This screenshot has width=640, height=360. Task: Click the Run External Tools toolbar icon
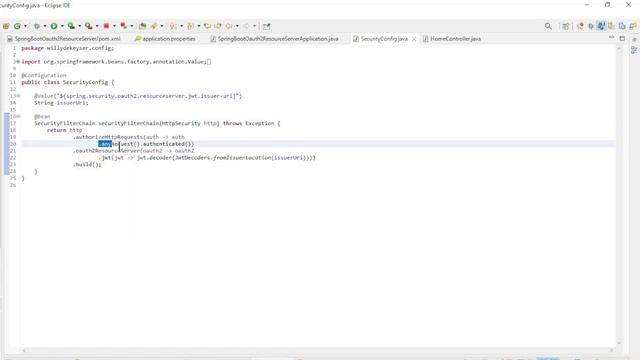89,26
